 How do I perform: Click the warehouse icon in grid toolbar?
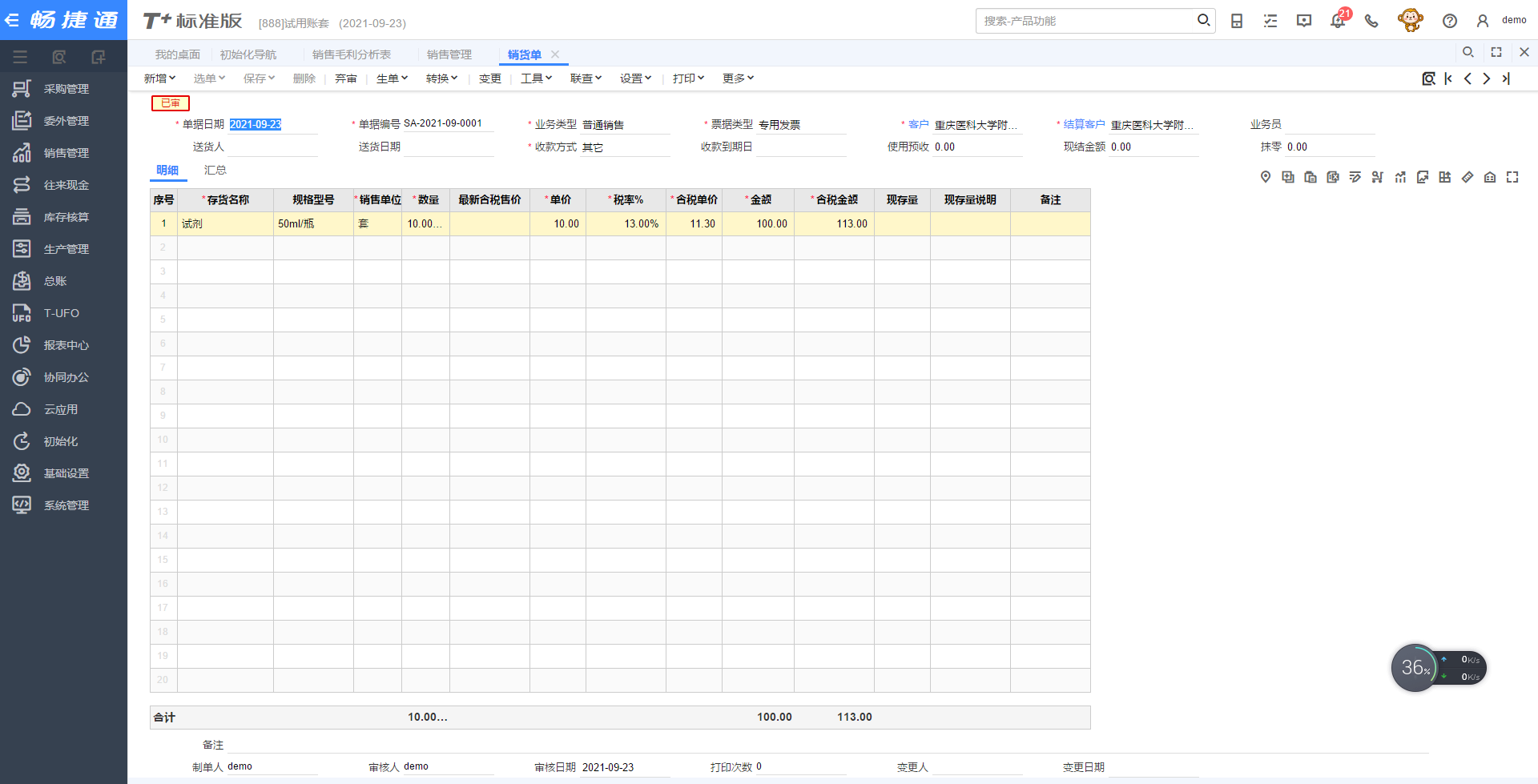[x=1490, y=177]
